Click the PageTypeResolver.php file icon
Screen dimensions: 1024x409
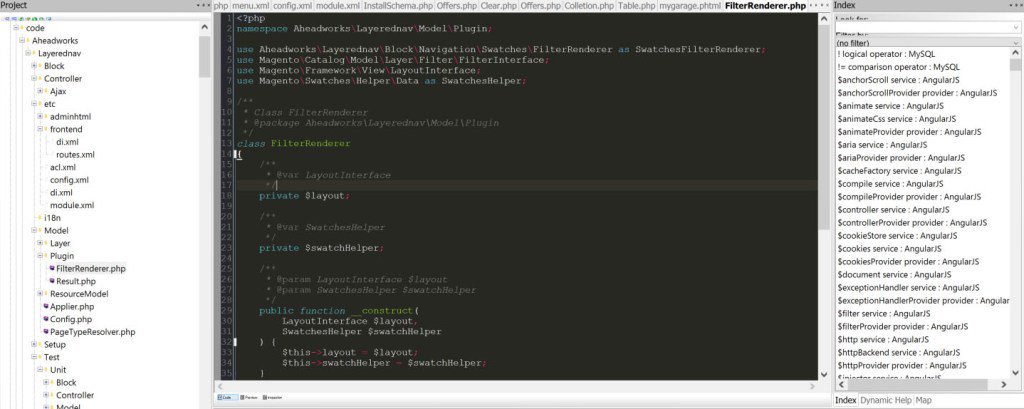(46, 332)
